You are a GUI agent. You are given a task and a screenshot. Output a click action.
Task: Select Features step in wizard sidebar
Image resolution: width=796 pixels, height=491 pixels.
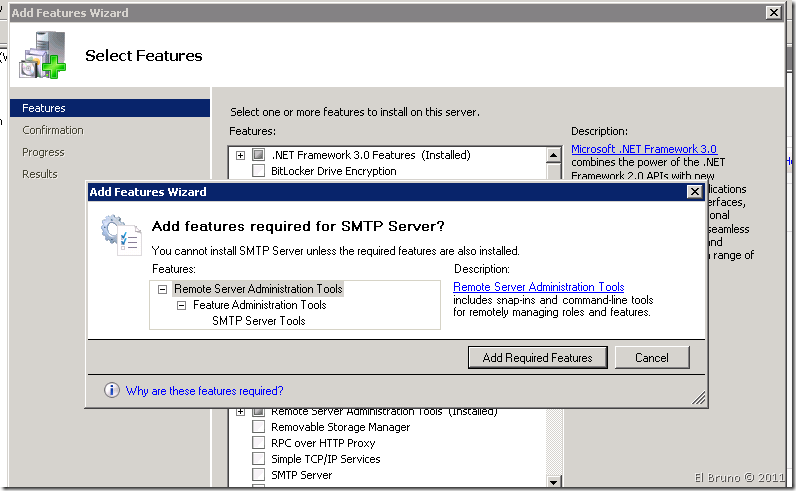pos(110,108)
